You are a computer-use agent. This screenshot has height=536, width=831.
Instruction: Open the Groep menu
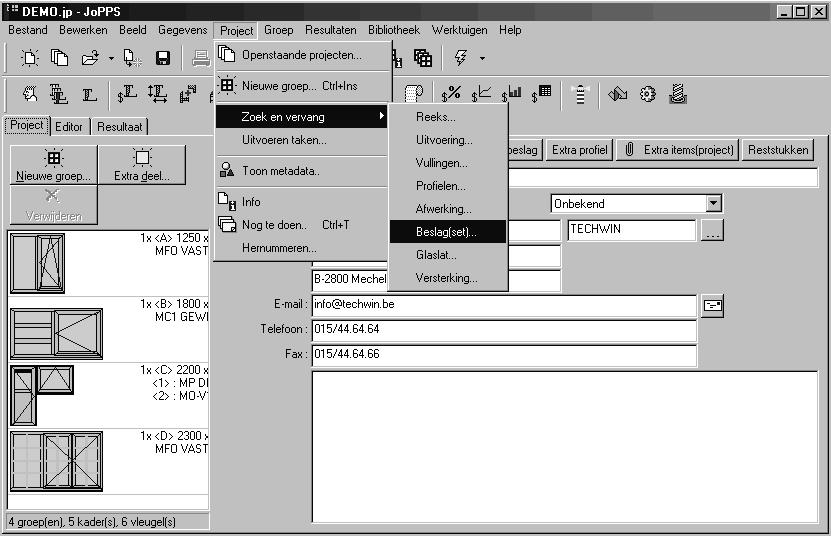[x=278, y=30]
